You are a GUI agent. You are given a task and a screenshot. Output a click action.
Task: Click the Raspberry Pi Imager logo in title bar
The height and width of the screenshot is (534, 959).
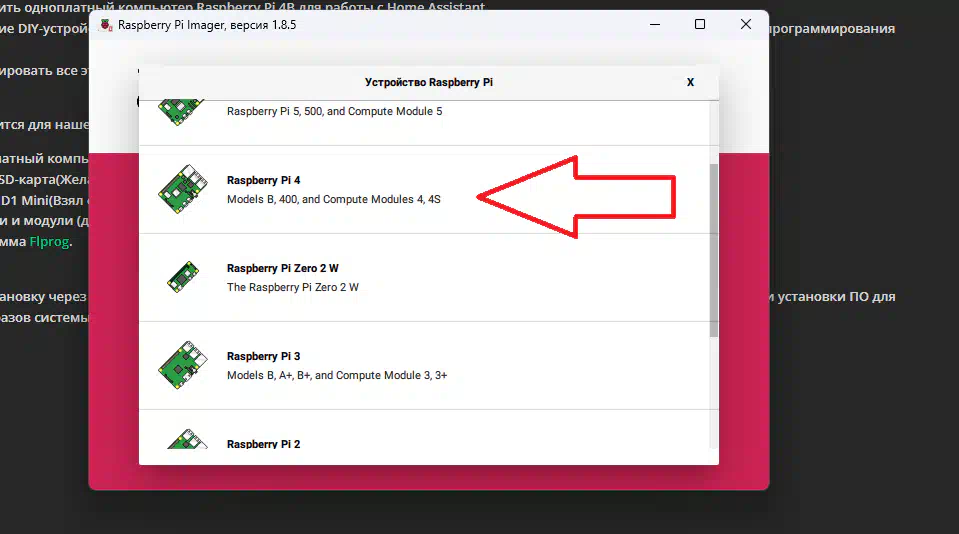106,25
